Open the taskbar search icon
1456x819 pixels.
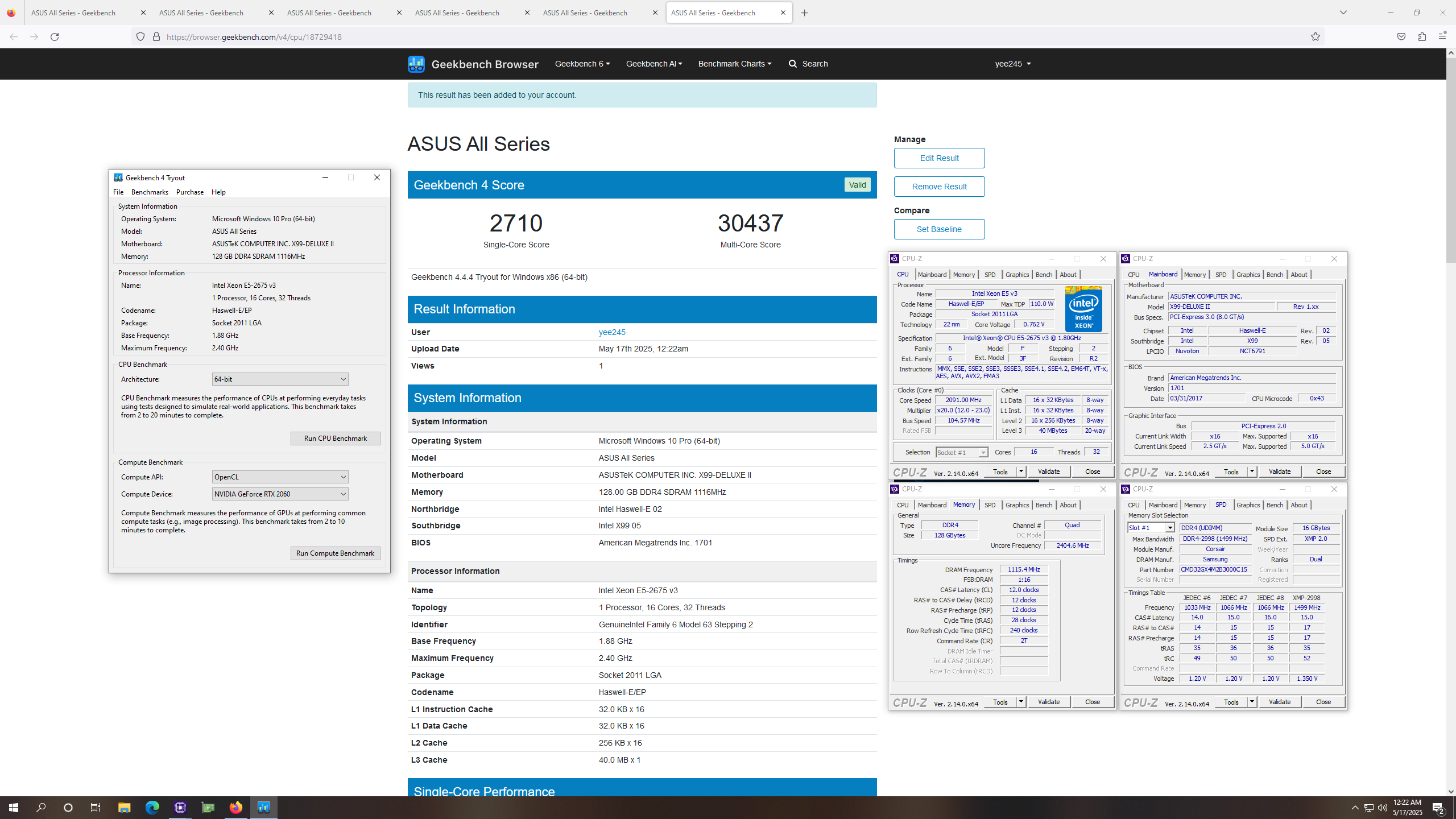coord(41,808)
